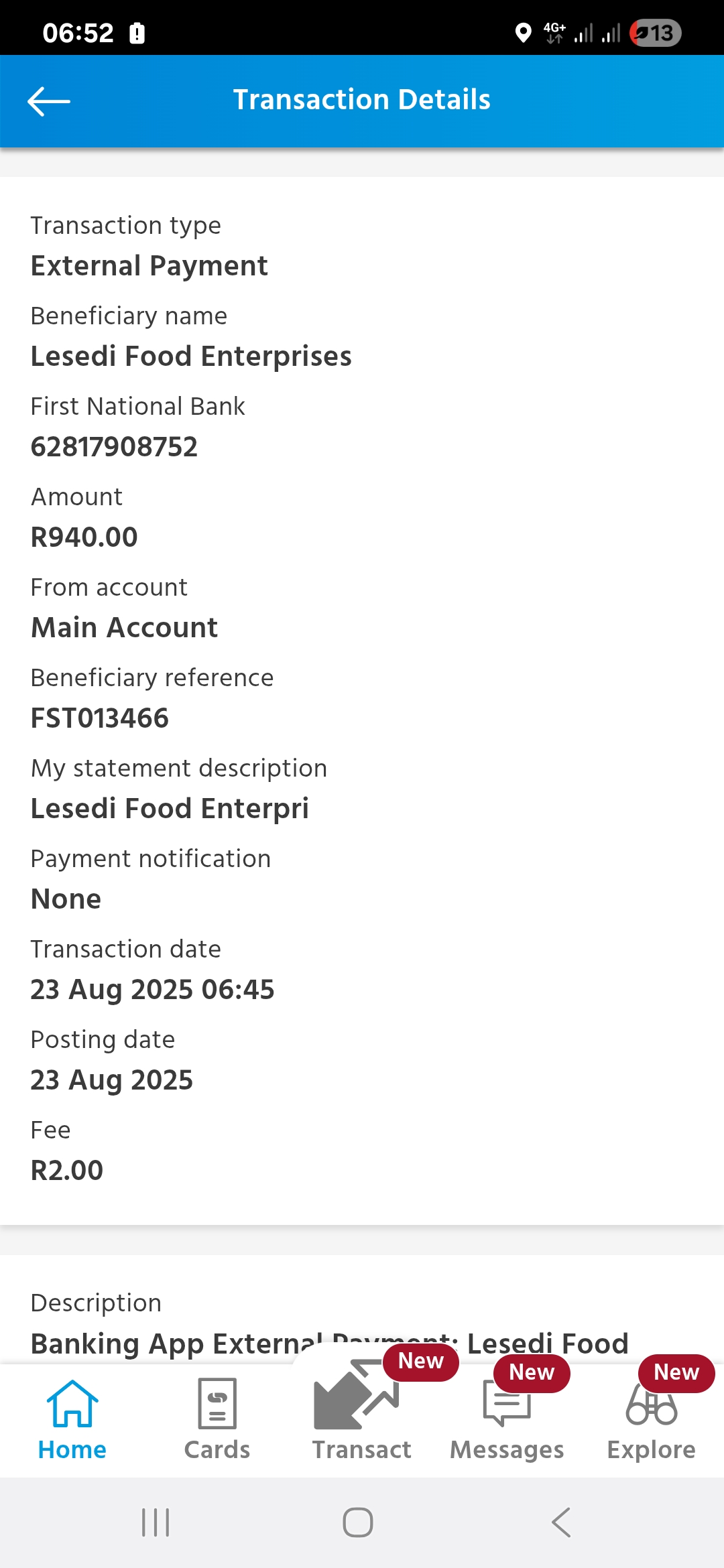Tap the Explore binoculars icon
This screenshot has width=724, height=1568.
coord(652,1406)
